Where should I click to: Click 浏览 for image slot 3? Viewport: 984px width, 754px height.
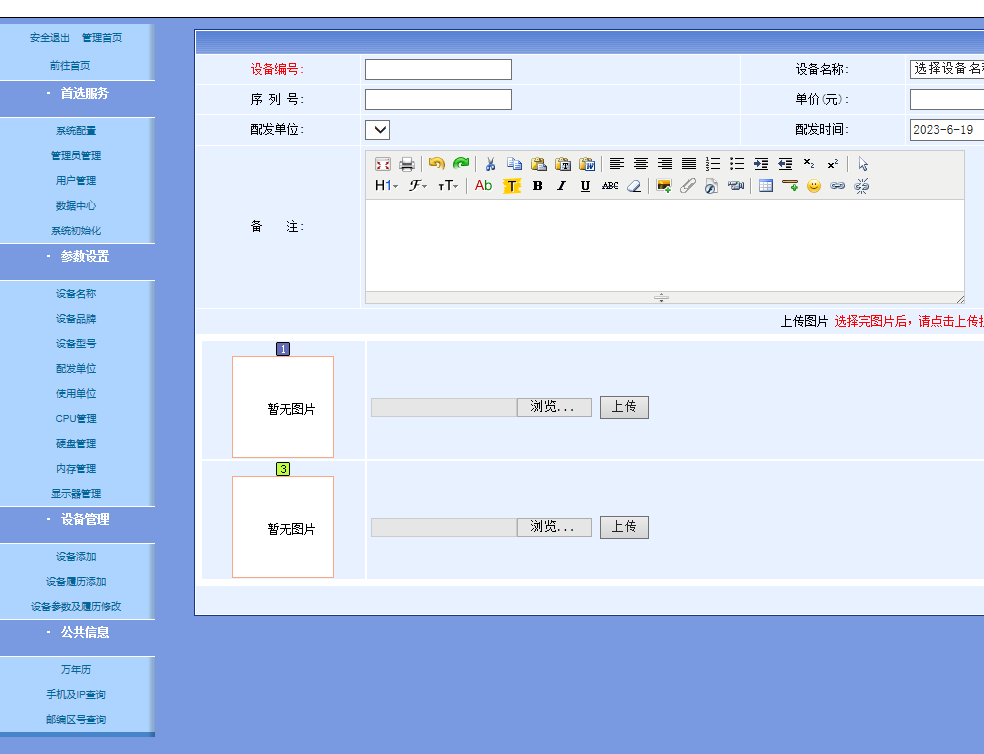click(x=554, y=527)
